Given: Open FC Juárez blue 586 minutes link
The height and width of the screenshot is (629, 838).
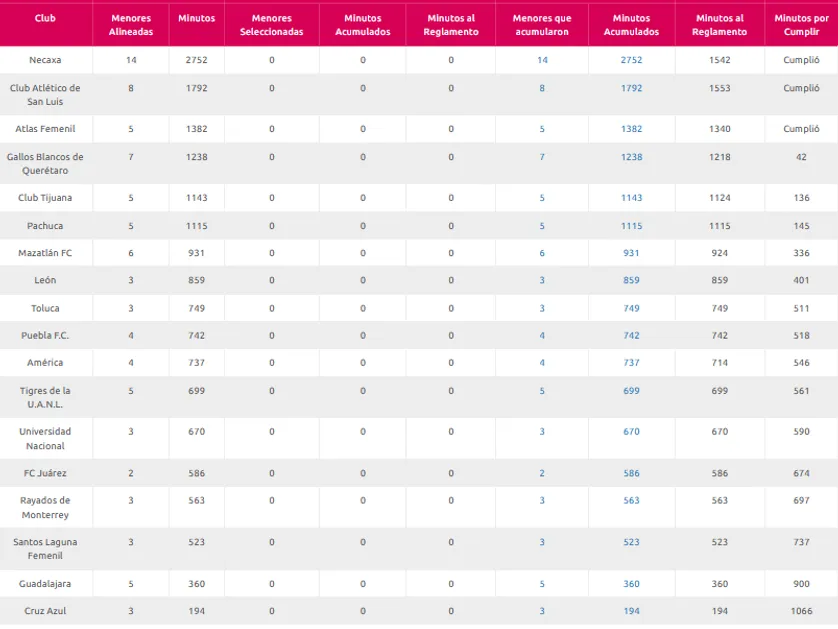Looking at the screenshot, I should click(631, 473).
